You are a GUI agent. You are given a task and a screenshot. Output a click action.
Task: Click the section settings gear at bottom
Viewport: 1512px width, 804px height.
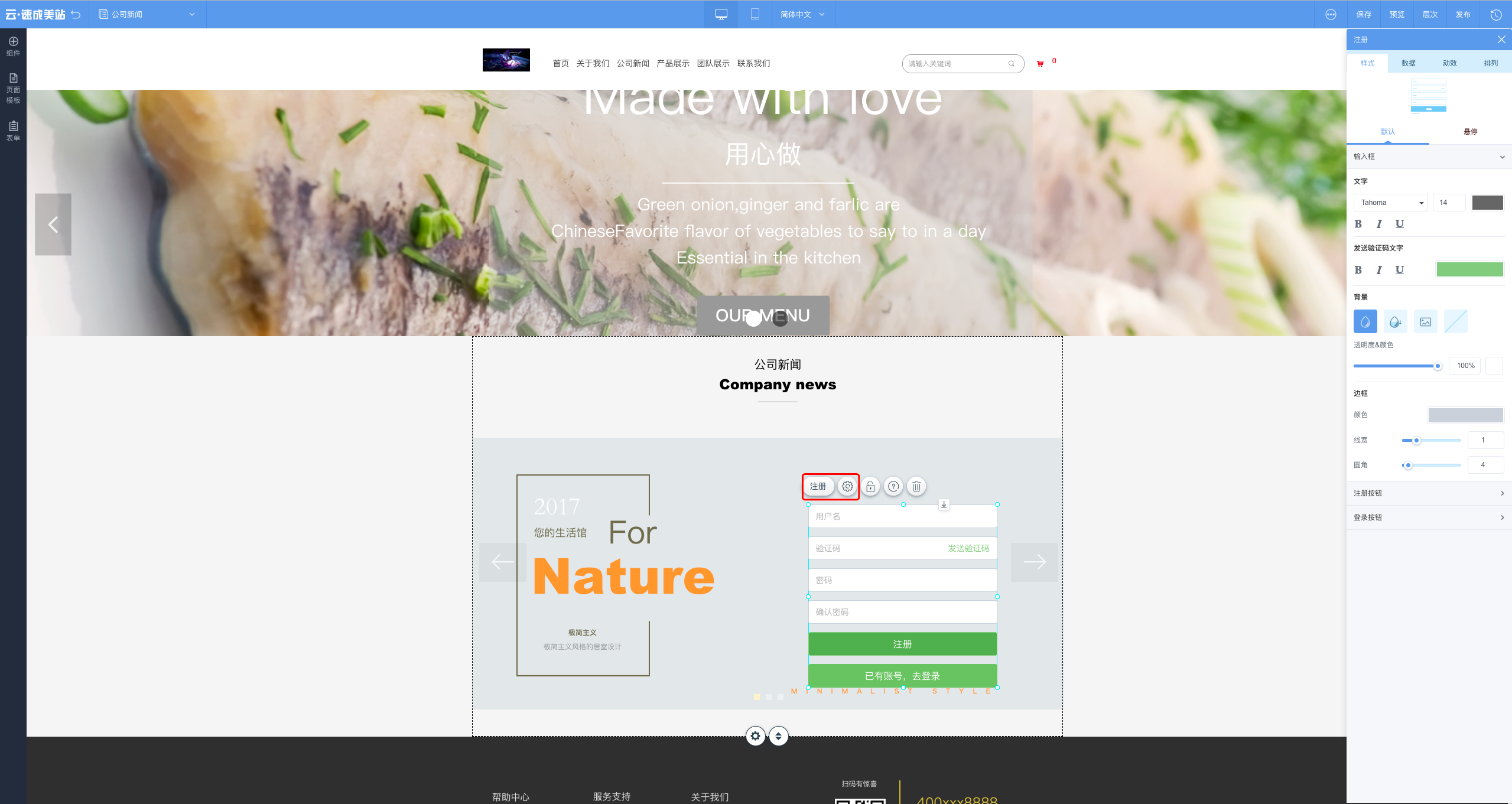point(756,736)
